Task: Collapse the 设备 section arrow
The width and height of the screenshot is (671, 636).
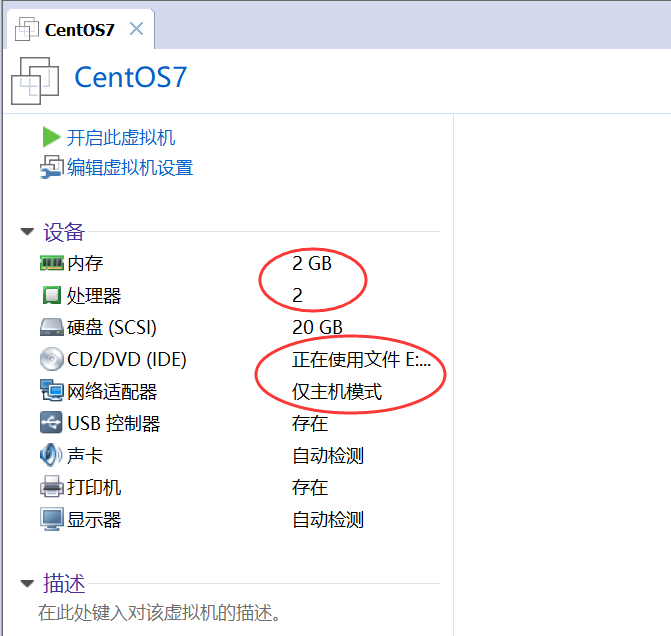Action: tap(27, 232)
